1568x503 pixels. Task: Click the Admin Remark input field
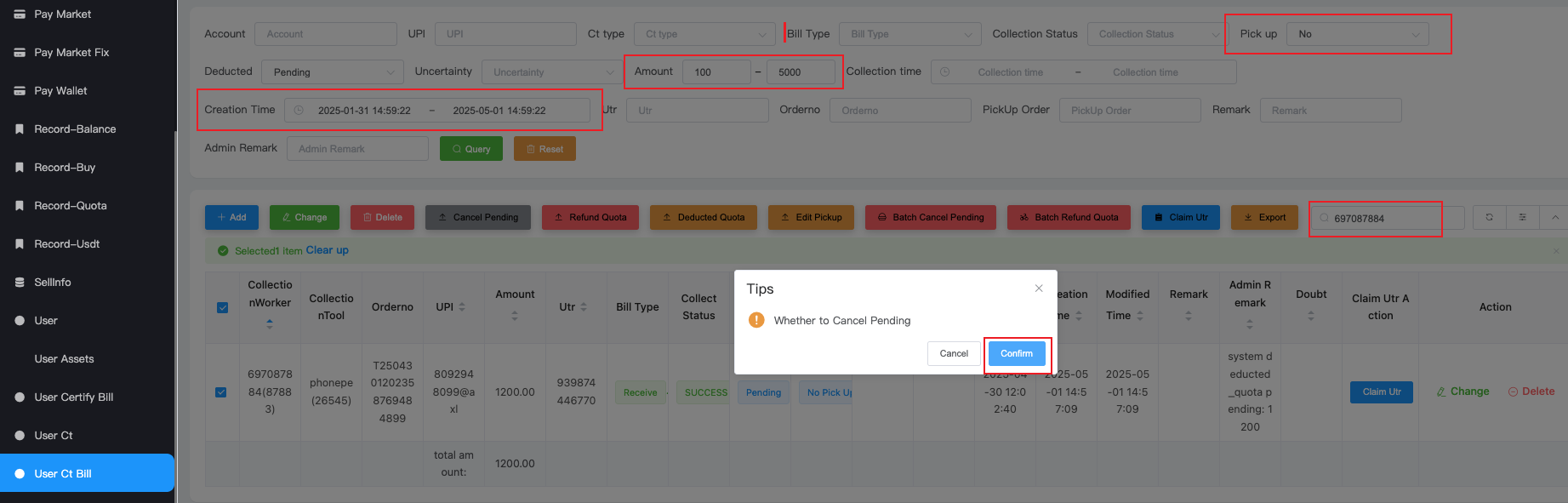(x=357, y=149)
